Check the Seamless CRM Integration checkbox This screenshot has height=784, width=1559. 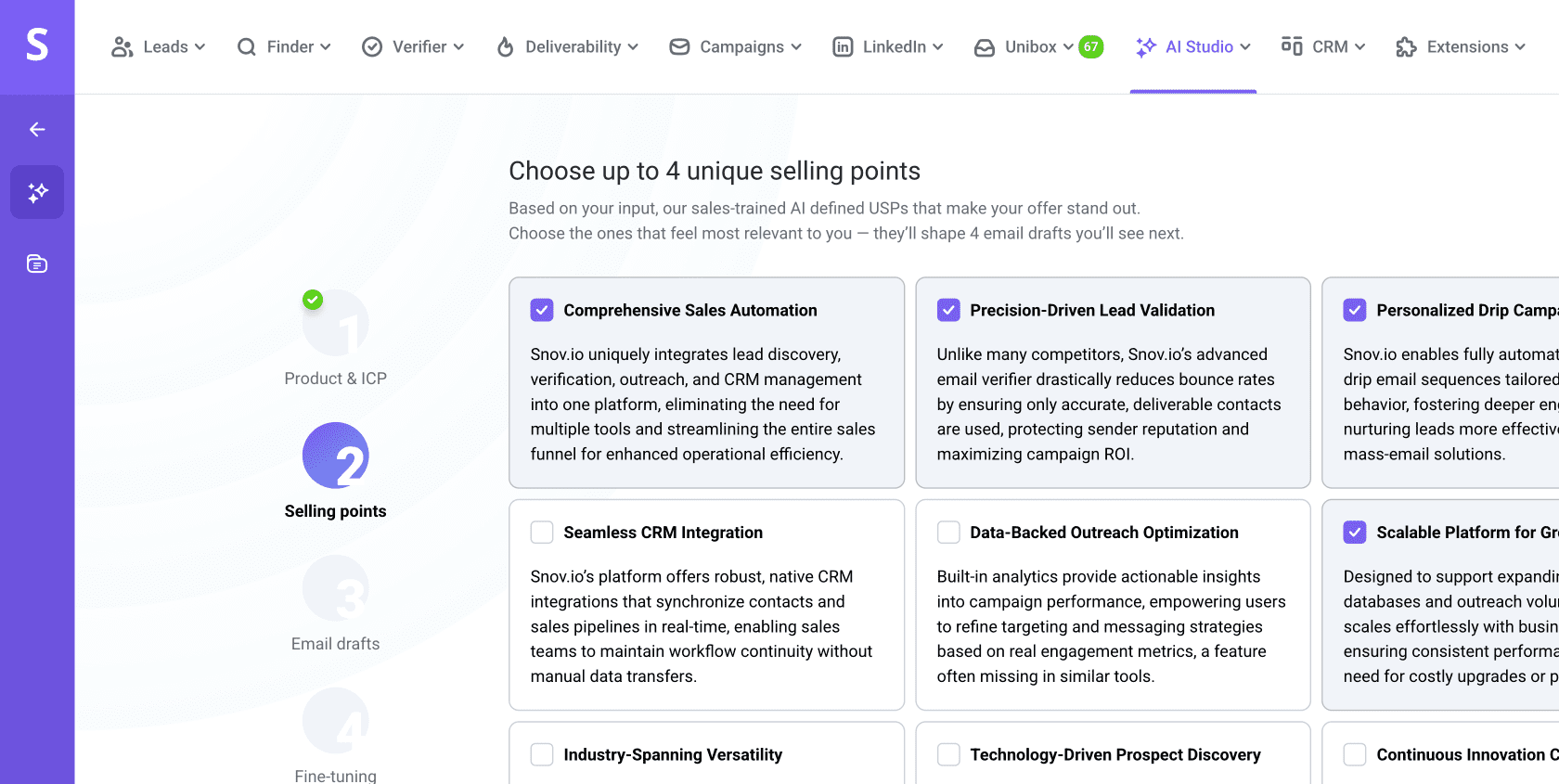point(542,533)
